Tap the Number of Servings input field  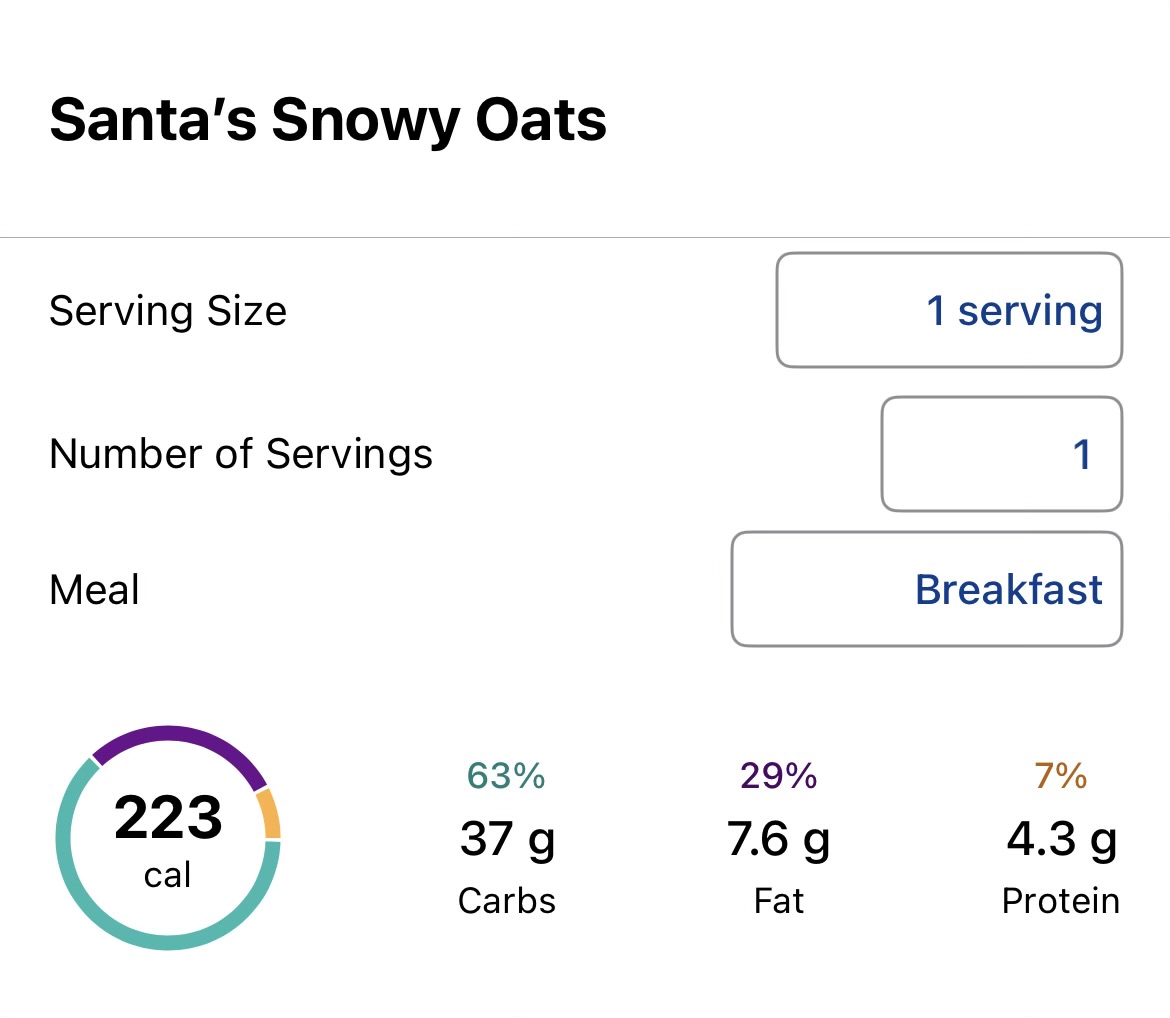(x=1001, y=454)
